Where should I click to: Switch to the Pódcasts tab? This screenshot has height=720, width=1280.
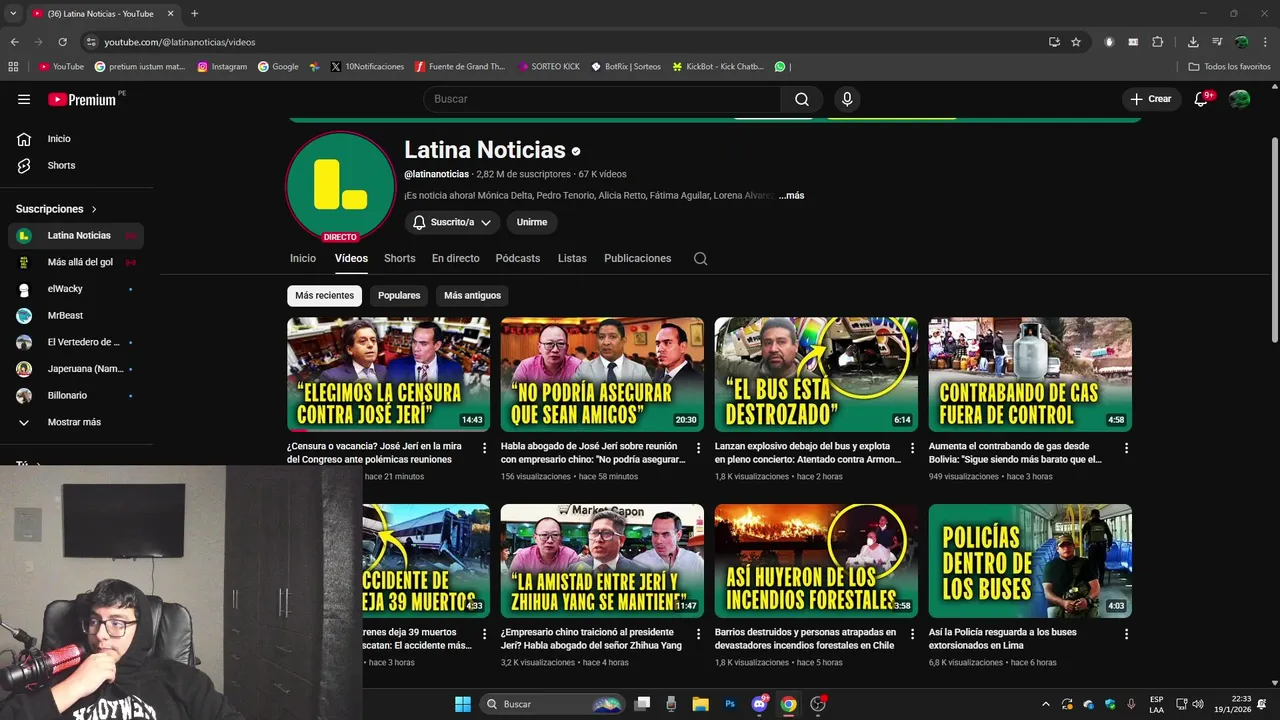518,258
